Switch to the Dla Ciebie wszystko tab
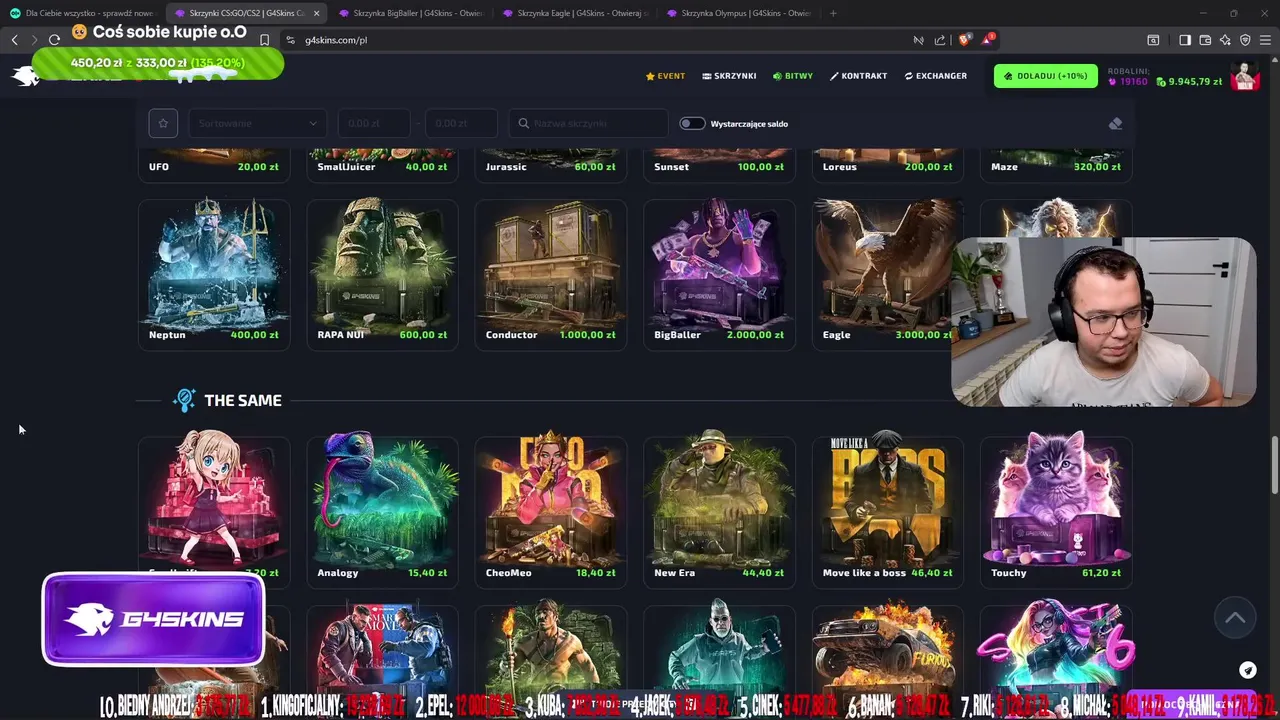Screen dimensions: 1280x720 point(82,13)
